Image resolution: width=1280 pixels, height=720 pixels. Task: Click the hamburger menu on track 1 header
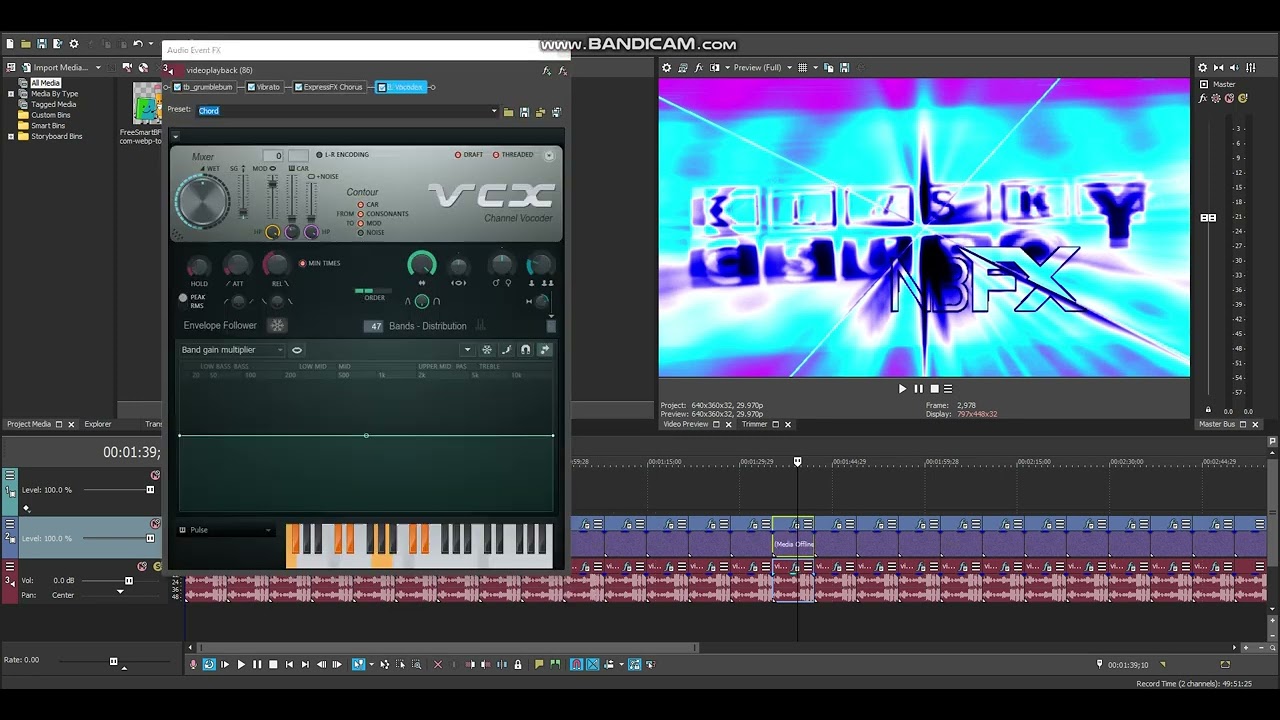click(10, 475)
